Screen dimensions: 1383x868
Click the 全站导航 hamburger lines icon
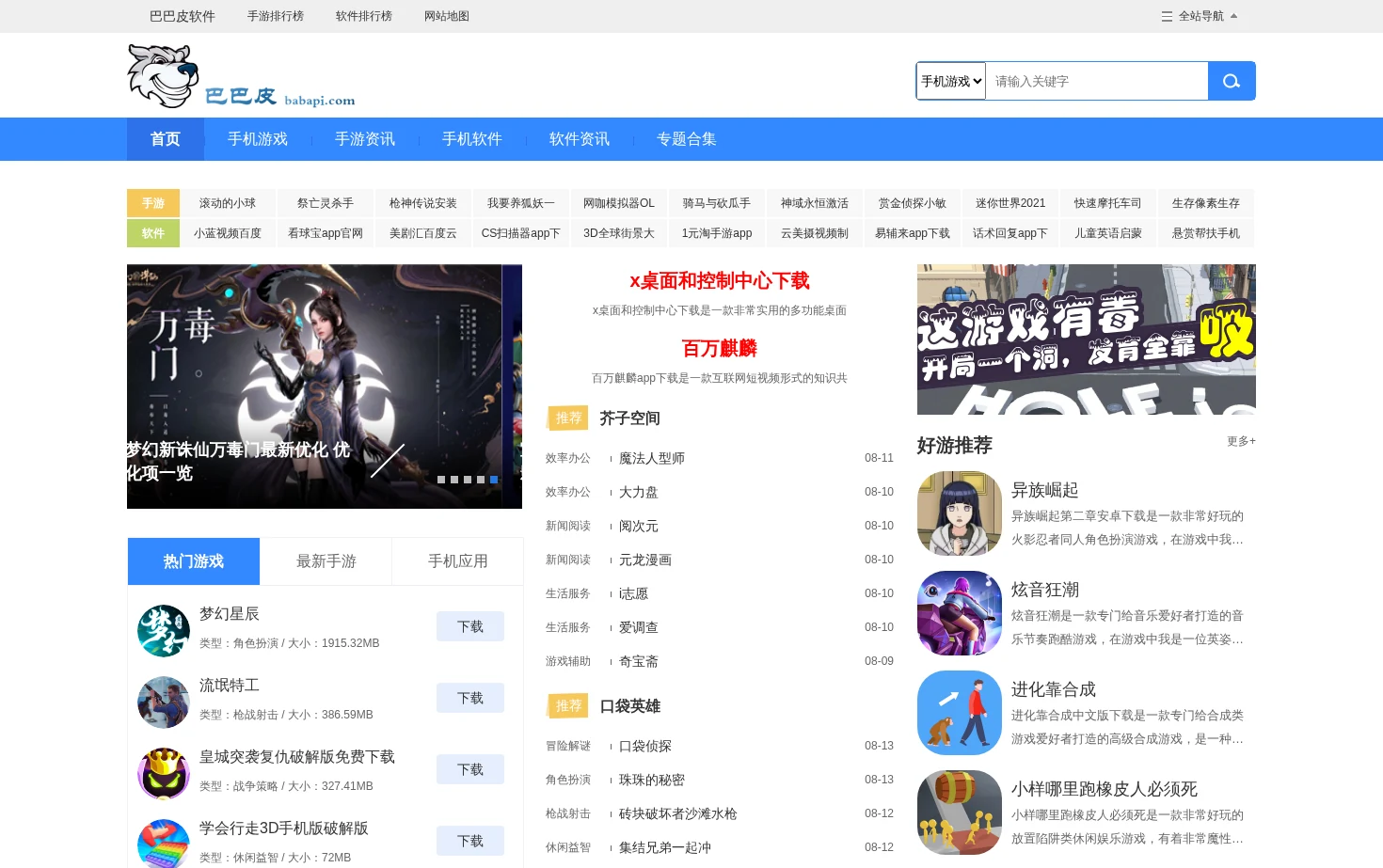pos(1167,16)
